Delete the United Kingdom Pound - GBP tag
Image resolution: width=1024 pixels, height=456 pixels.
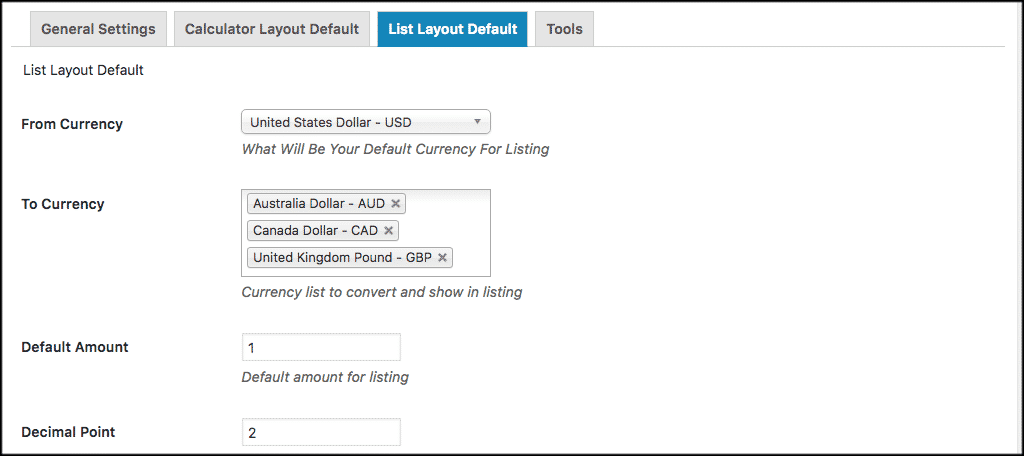point(442,258)
